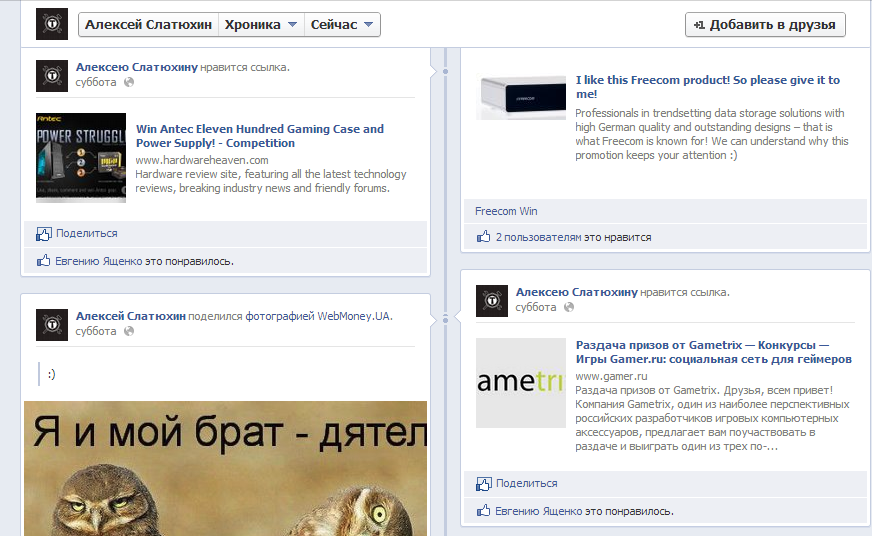872x536 pixels.
Task: Open I like this Freecom product link
Action: [707, 87]
